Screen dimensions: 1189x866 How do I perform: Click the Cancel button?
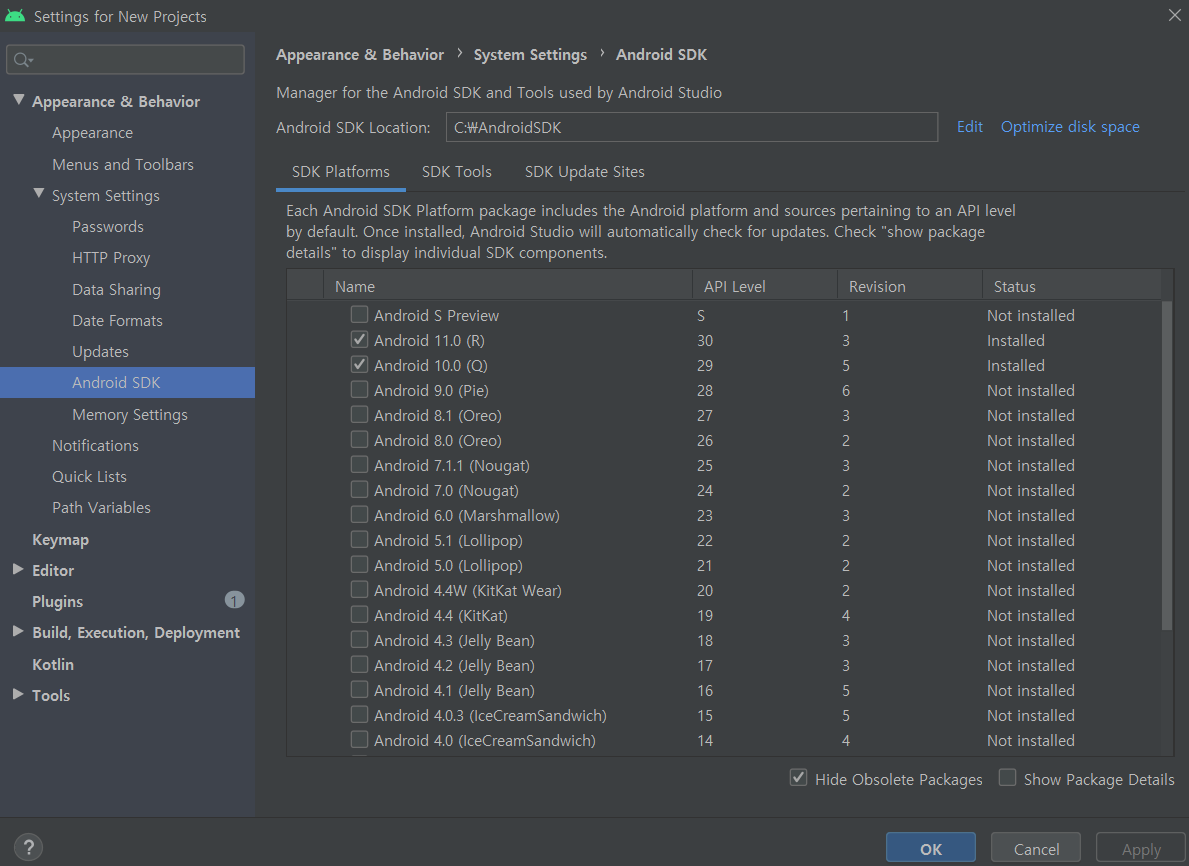pos(1036,849)
